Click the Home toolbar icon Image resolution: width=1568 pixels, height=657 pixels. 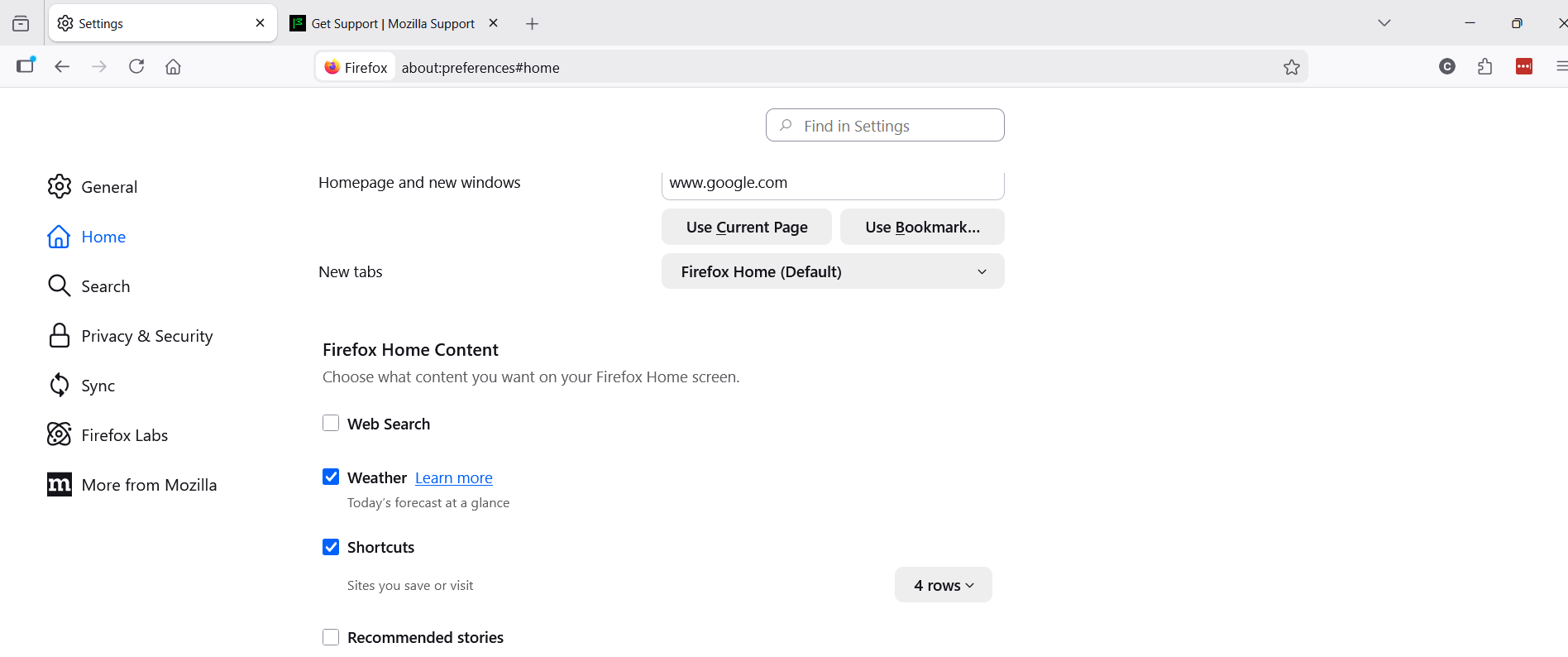[x=173, y=66]
